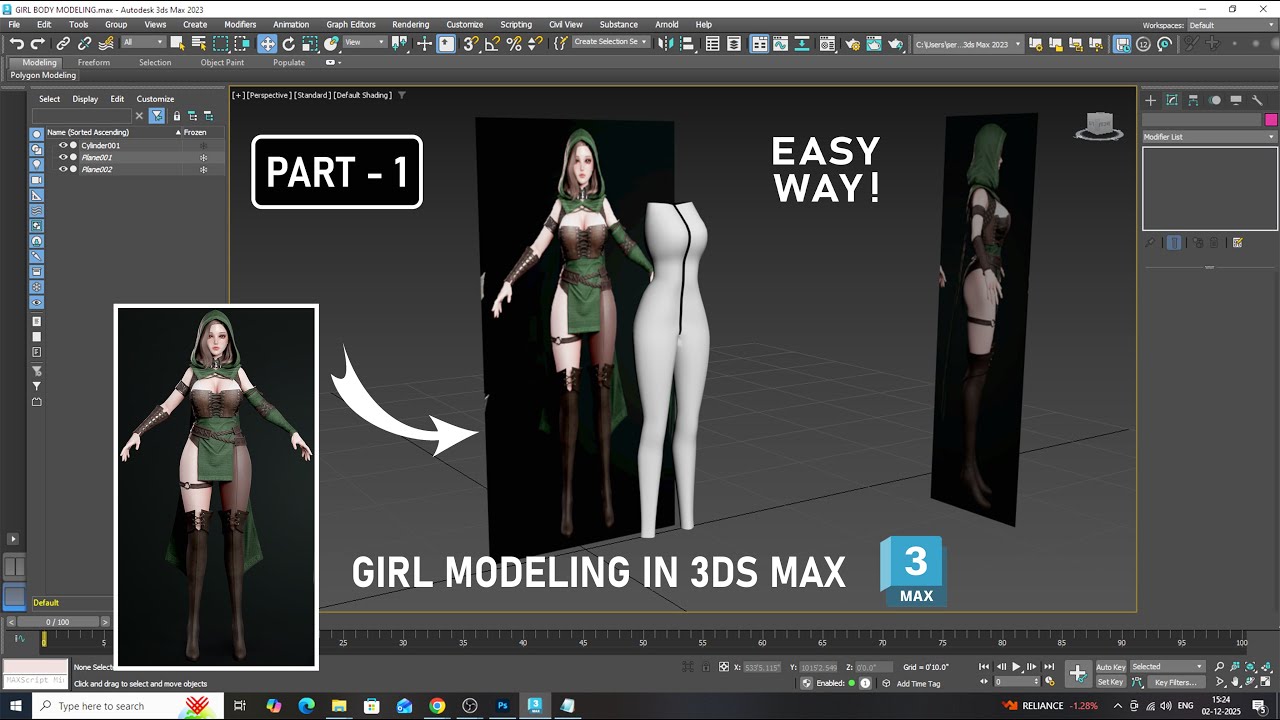Open the reference coordinate system View dropdown

365,43
